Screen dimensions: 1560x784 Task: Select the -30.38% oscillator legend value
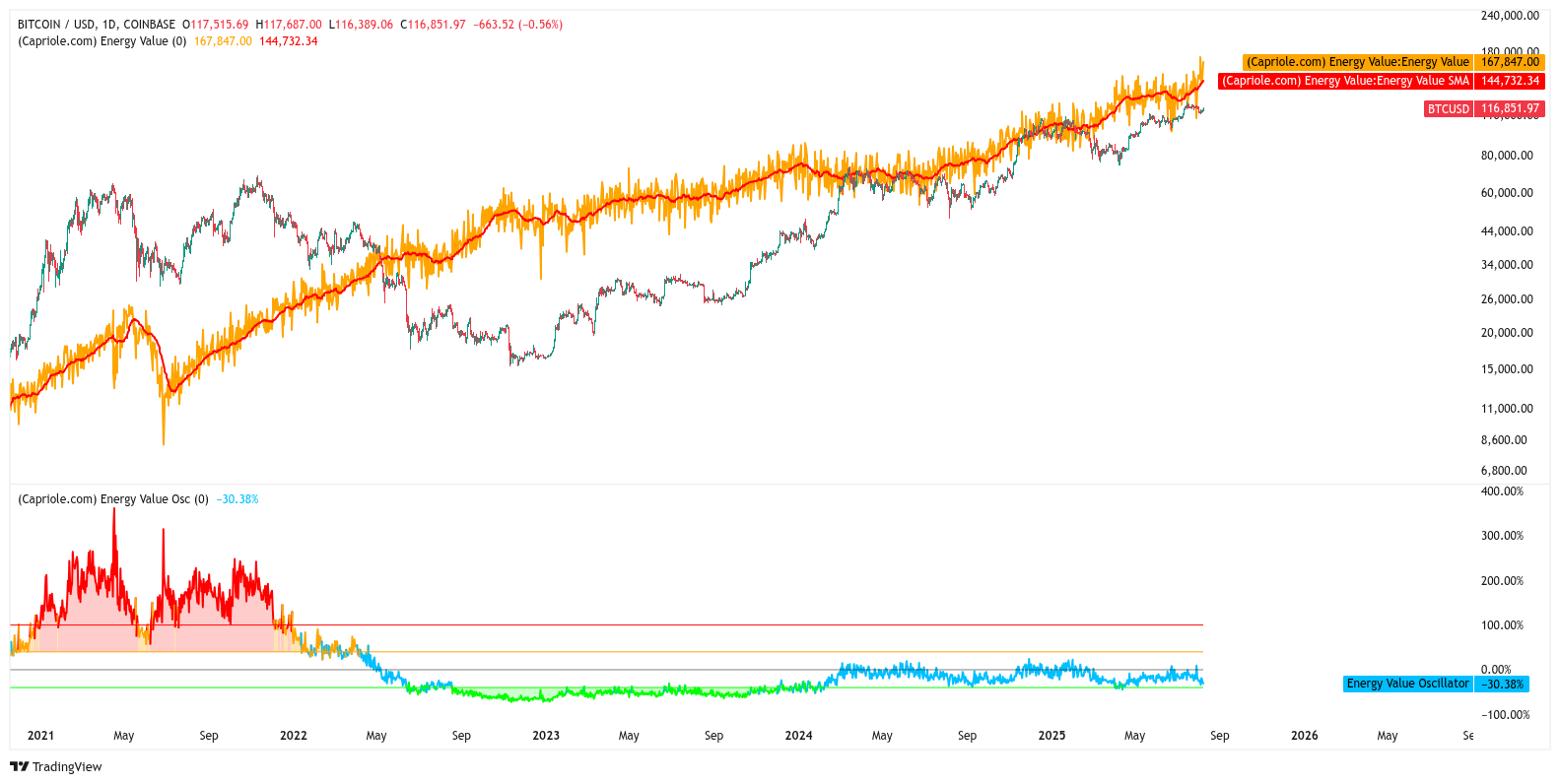237,499
